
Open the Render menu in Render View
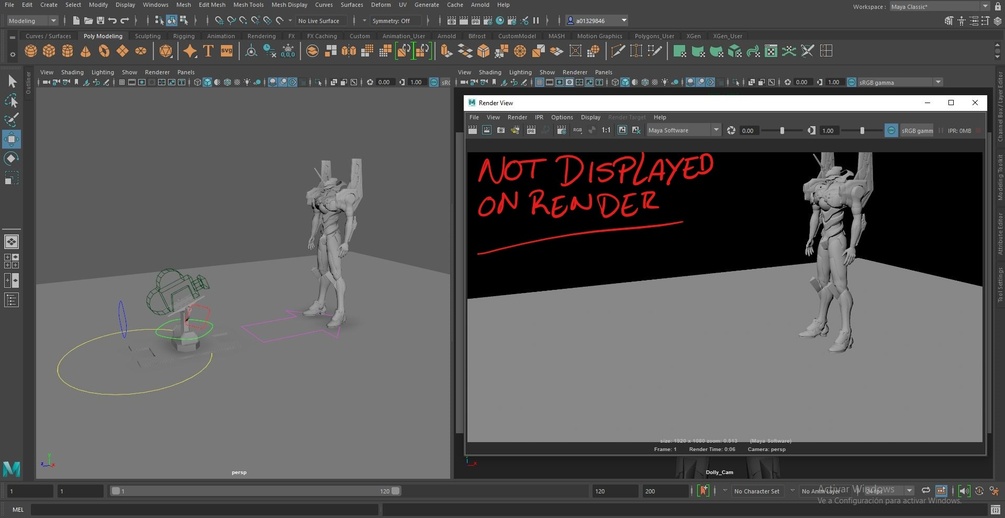pos(517,117)
